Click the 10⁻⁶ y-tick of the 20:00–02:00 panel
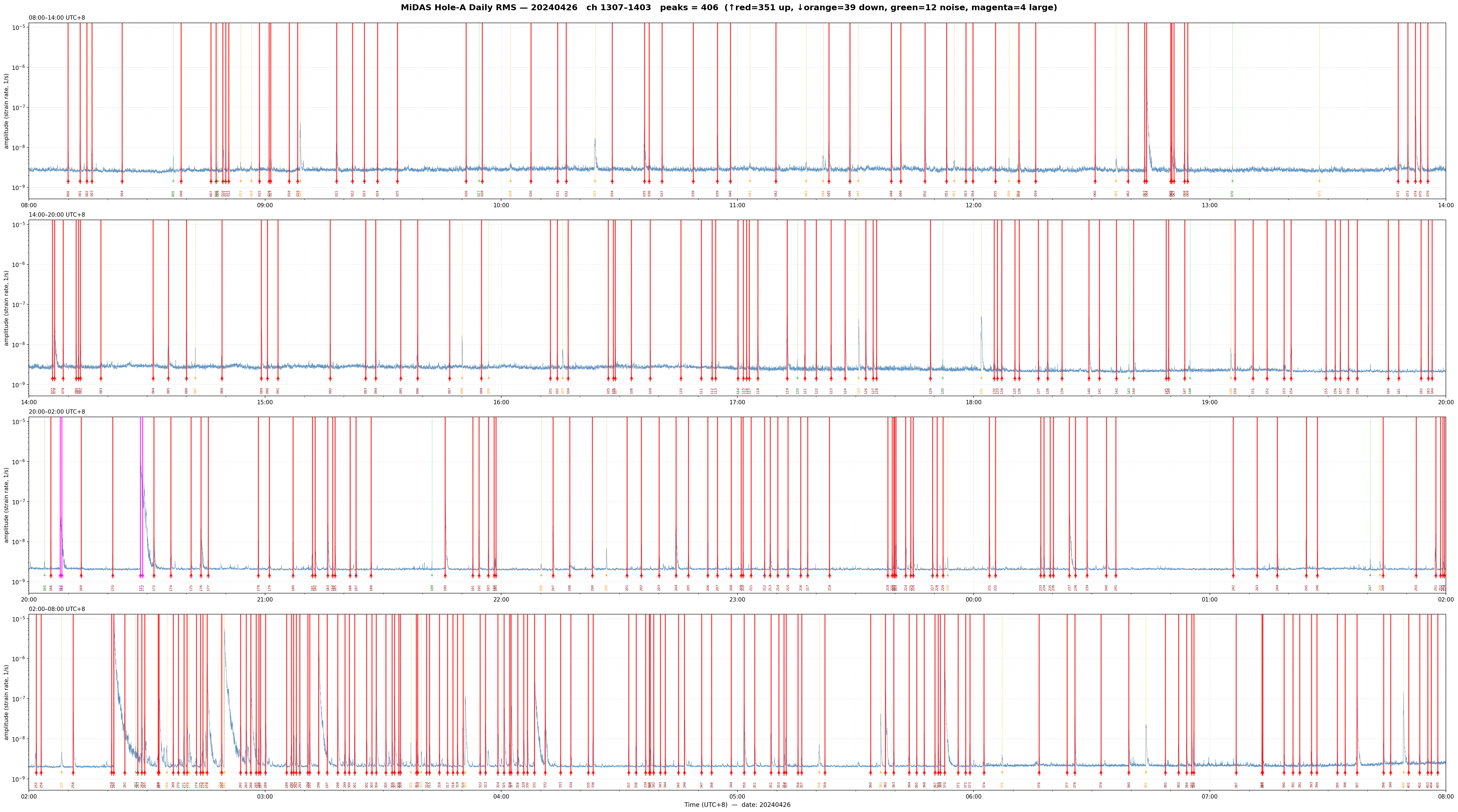Screen dimensions: 1458x812 19,462
